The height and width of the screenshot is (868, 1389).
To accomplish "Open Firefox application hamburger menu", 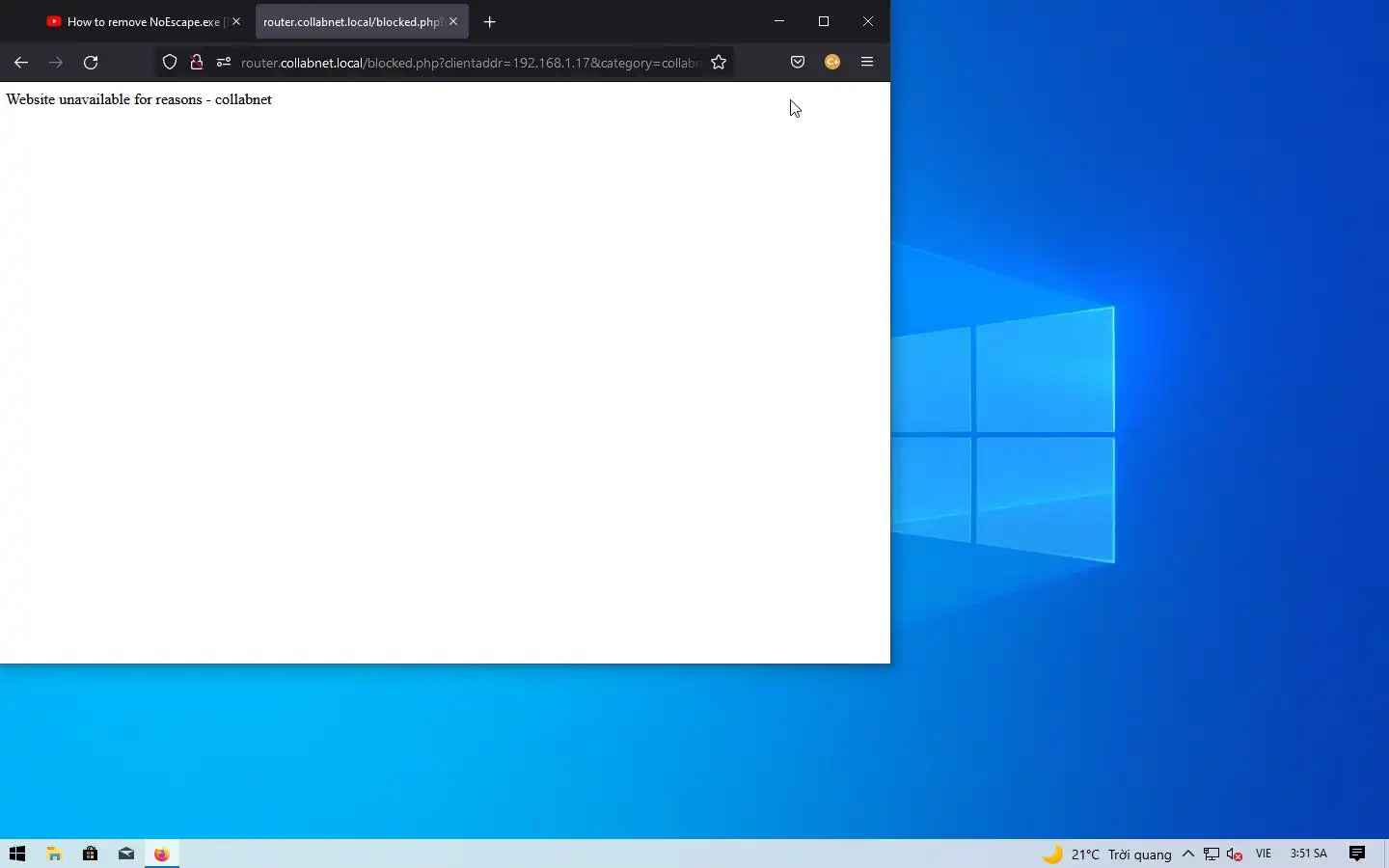I will click(867, 62).
